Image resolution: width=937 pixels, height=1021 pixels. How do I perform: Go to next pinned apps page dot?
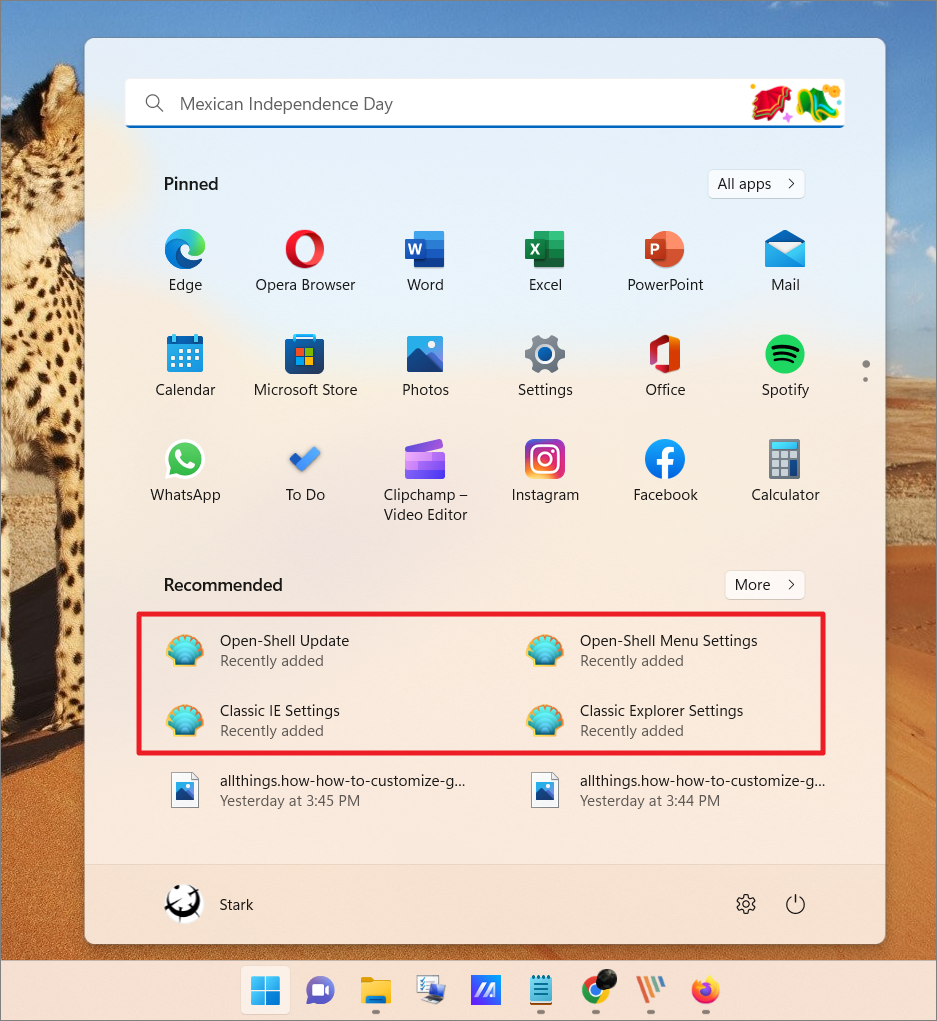tap(865, 380)
